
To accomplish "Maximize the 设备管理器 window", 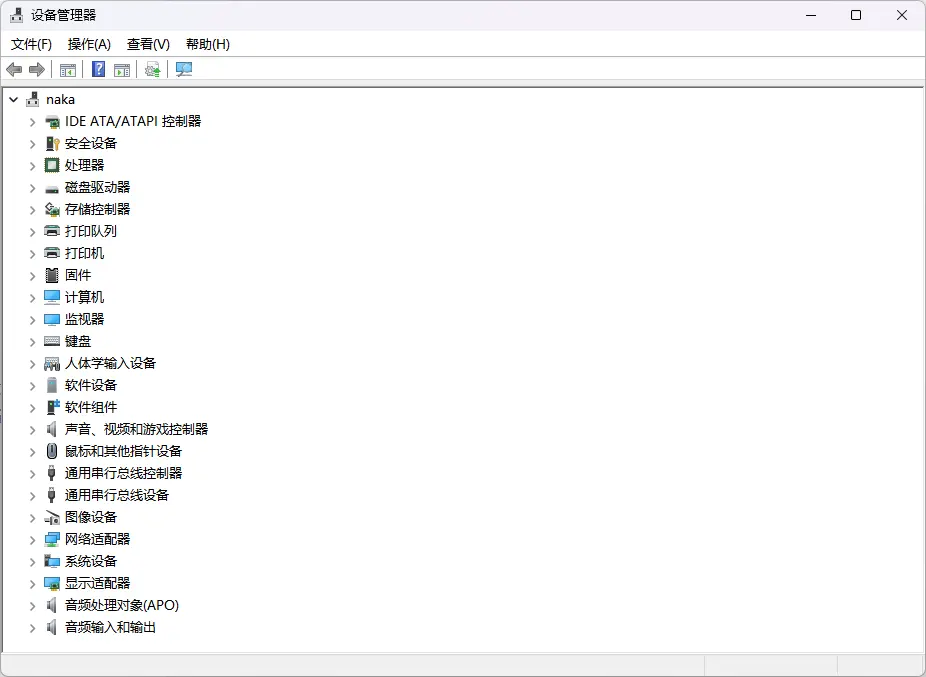I will [x=856, y=15].
